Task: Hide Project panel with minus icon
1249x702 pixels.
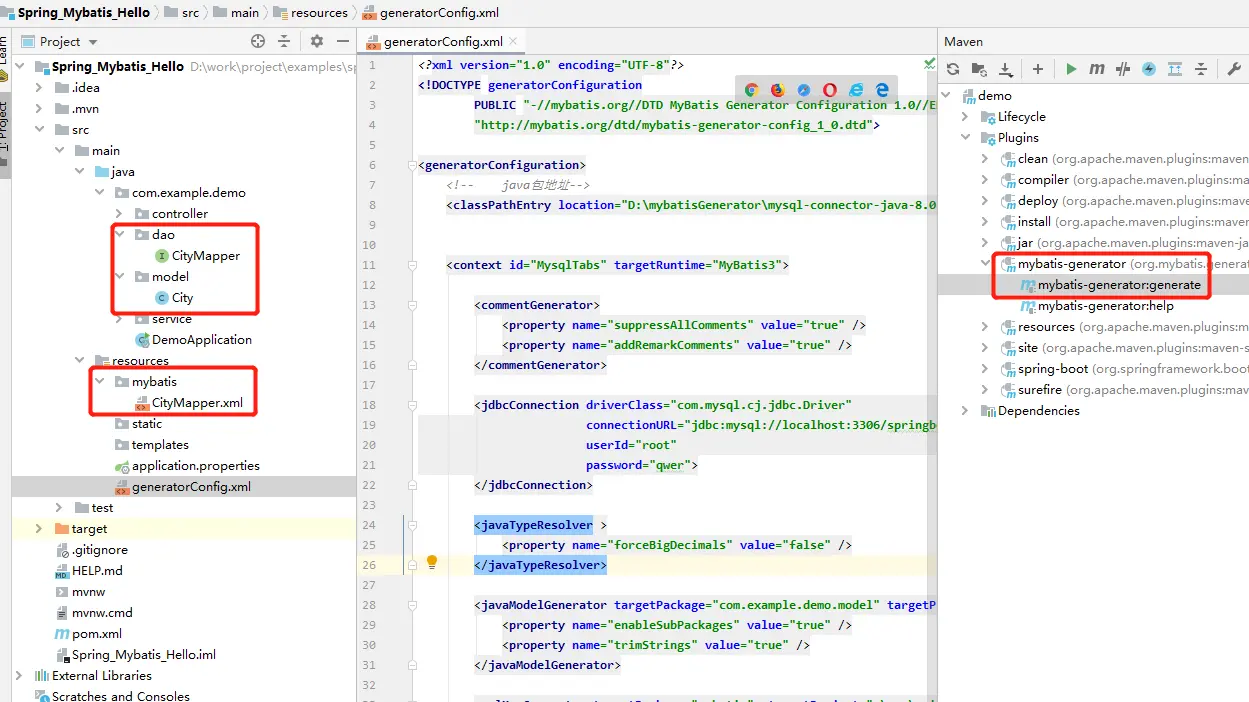Action: click(343, 41)
